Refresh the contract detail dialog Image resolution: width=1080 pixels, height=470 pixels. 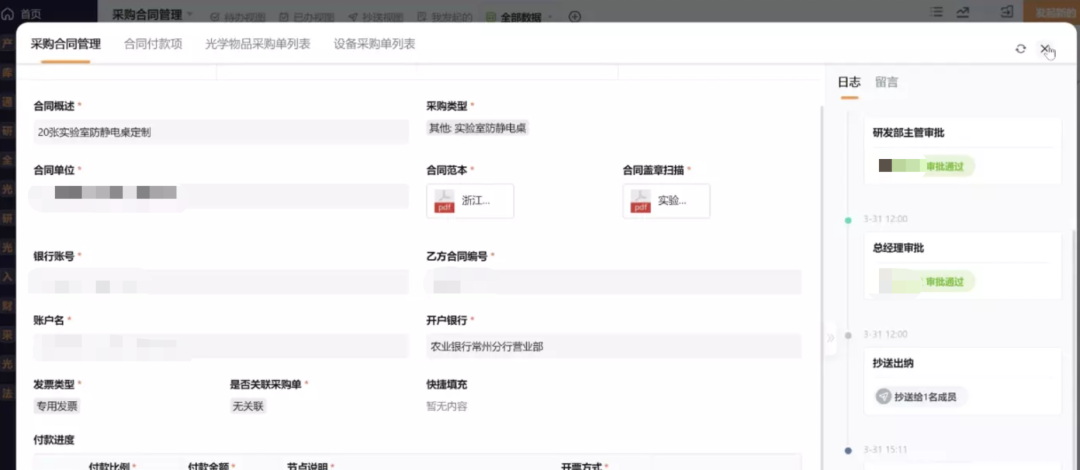pyautogui.click(x=1020, y=48)
